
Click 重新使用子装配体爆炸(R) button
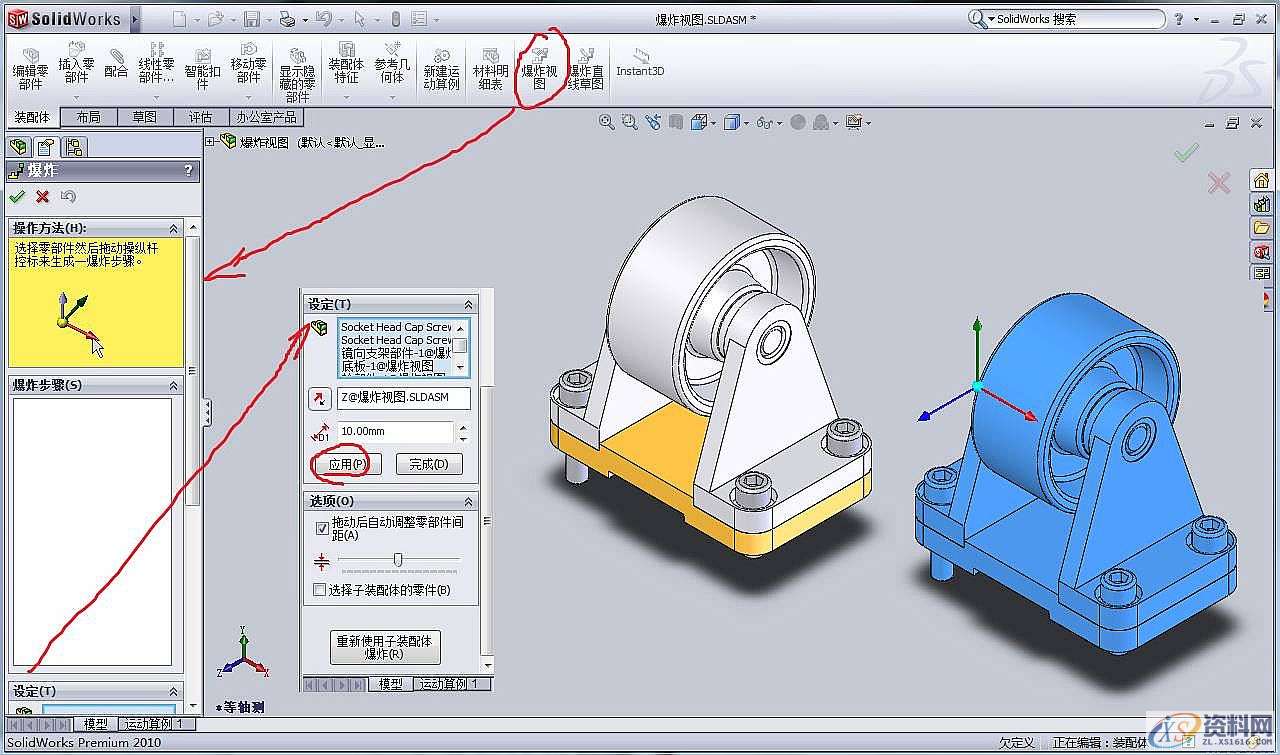tap(385, 646)
